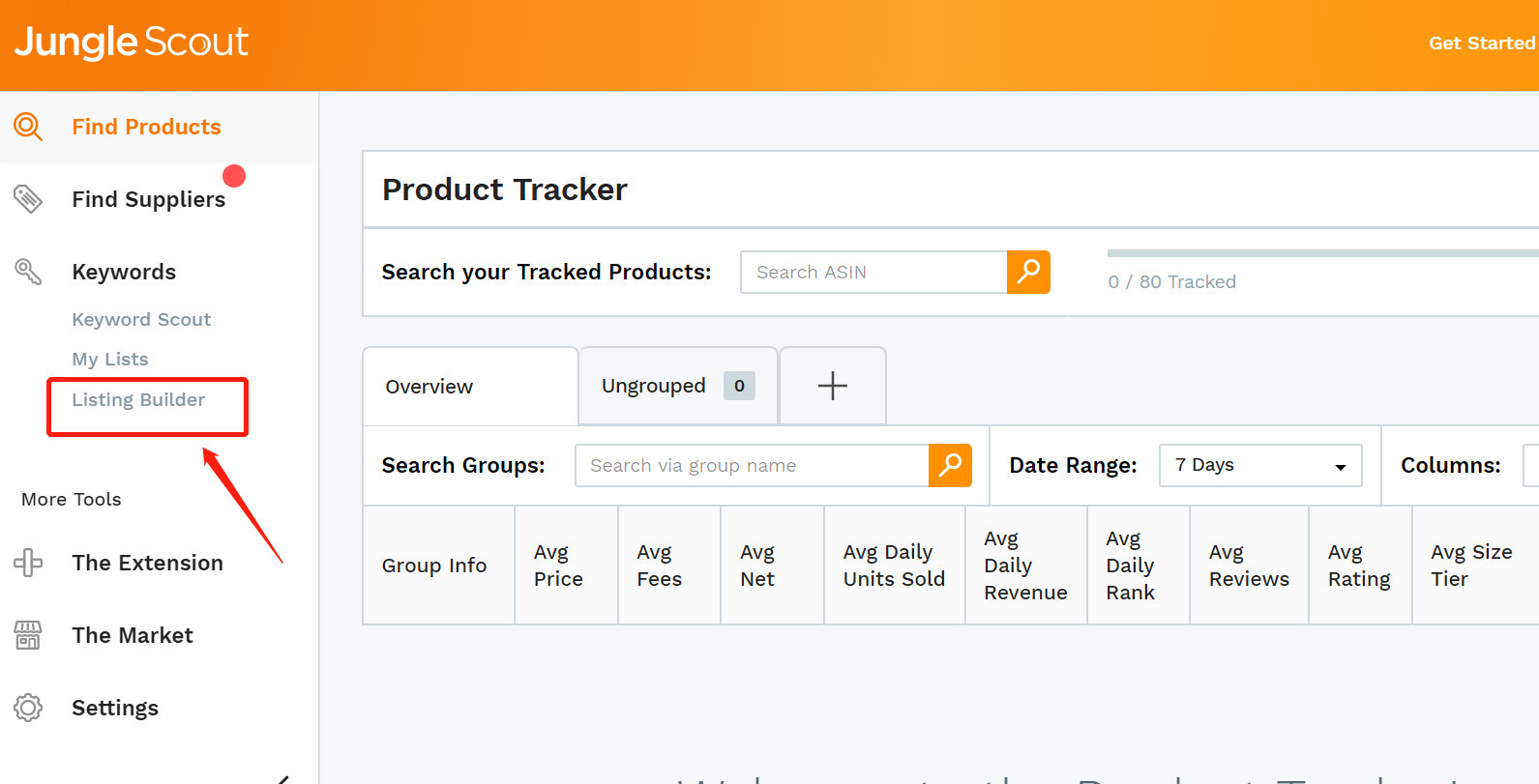The height and width of the screenshot is (784, 1539).
Task: Collapse the sidebar using the bottom chevron
Action: (282, 778)
